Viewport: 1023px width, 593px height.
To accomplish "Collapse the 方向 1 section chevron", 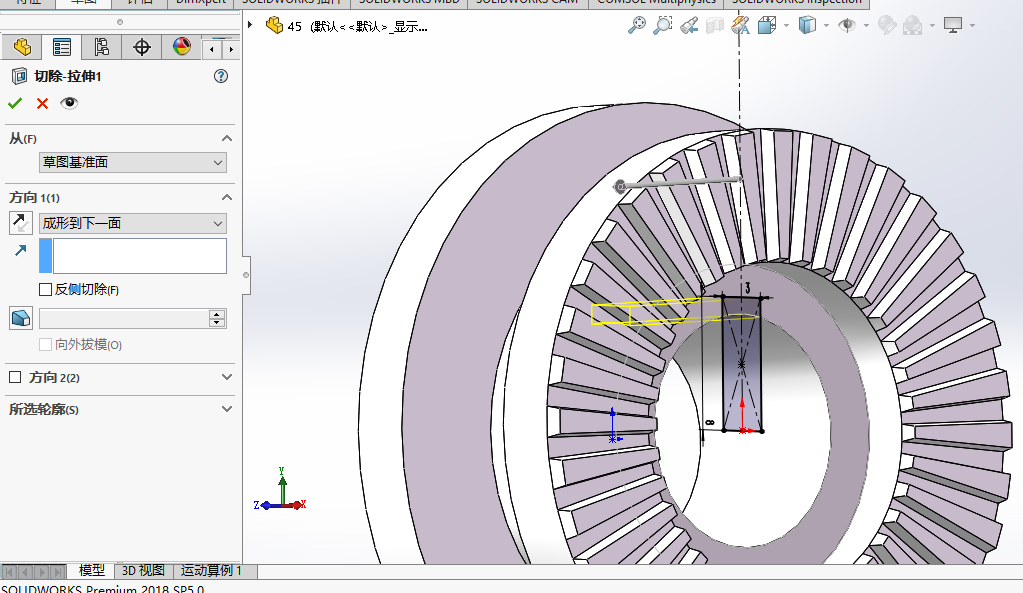I will coord(227,197).
